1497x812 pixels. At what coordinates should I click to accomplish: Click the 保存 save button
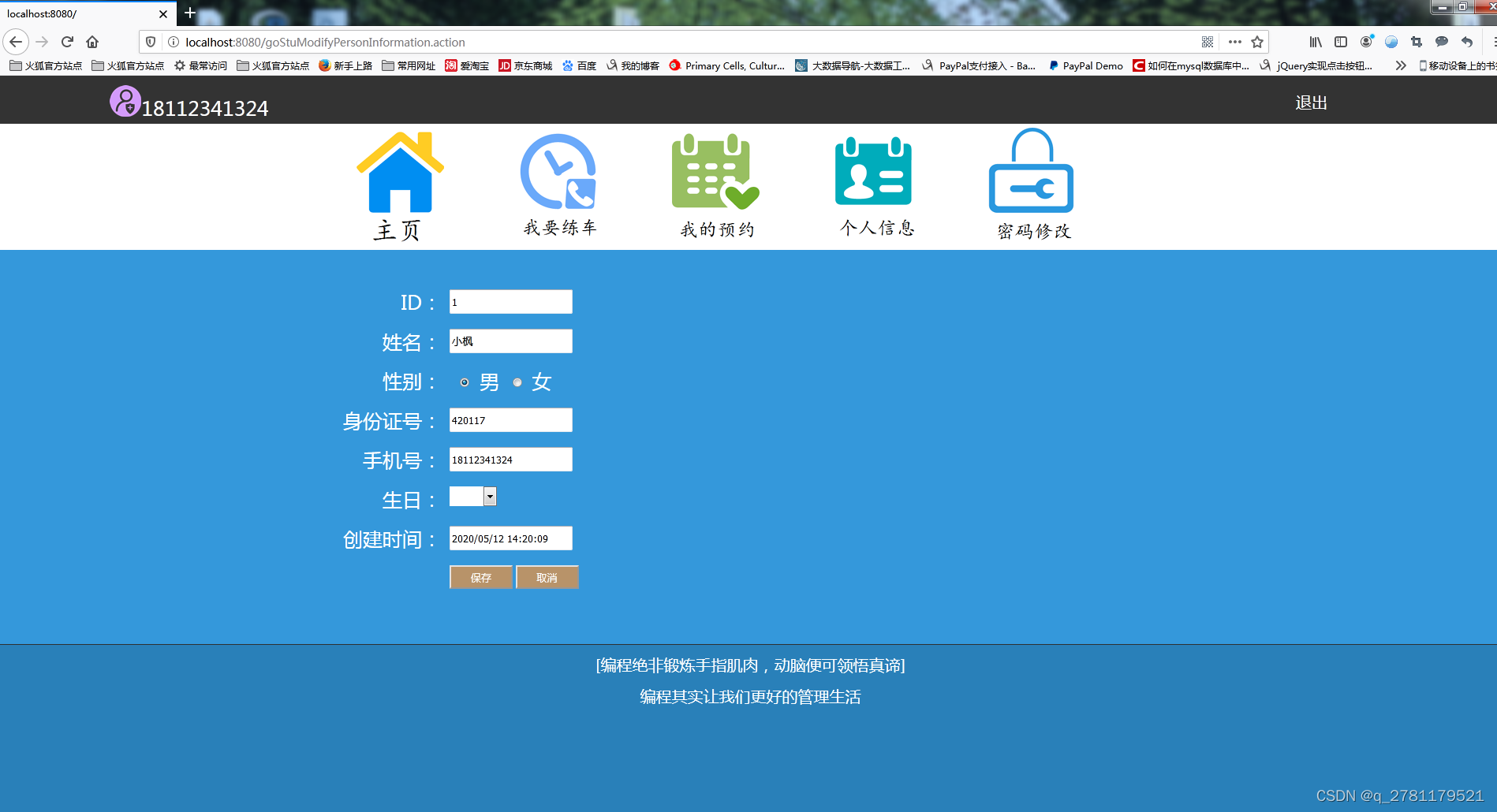pyautogui.click(x=480, y=577)
